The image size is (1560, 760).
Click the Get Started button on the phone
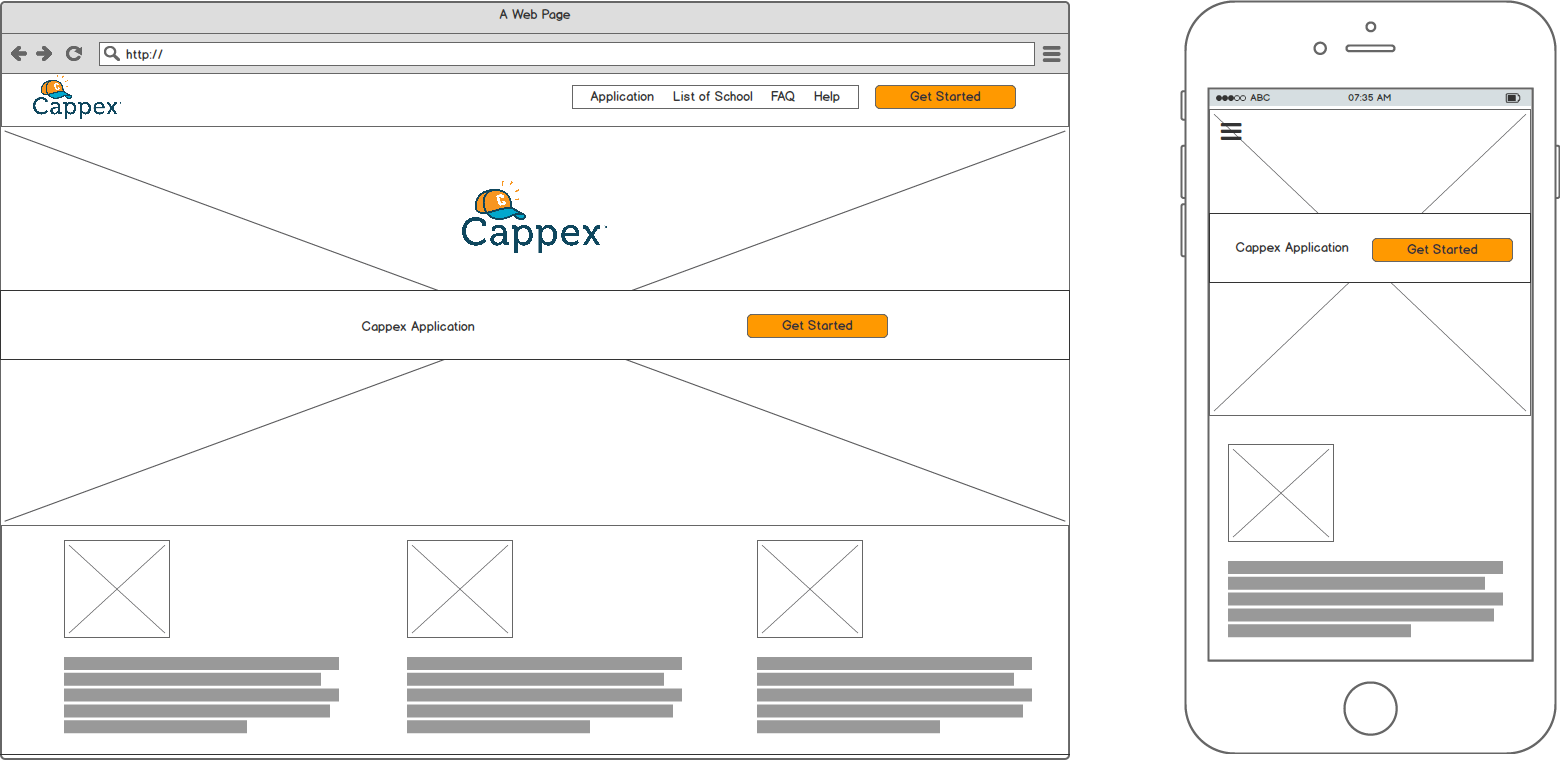pos(1442,250)
